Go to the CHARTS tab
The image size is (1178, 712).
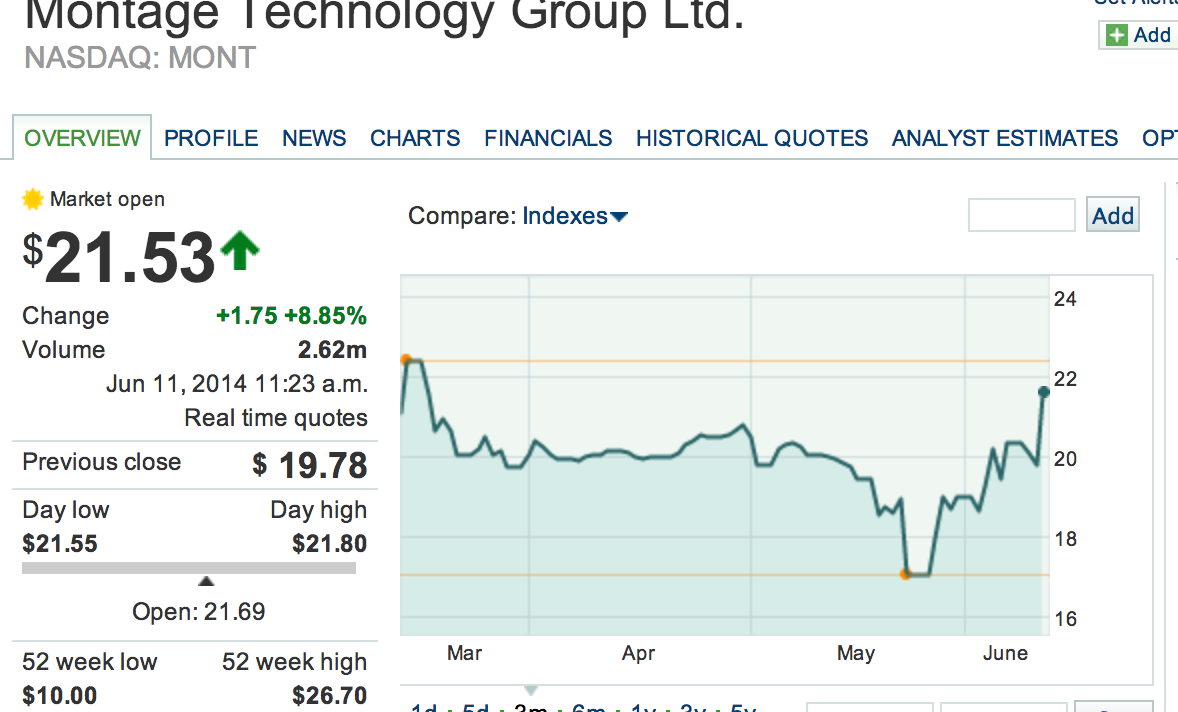(x=415, y=138)
